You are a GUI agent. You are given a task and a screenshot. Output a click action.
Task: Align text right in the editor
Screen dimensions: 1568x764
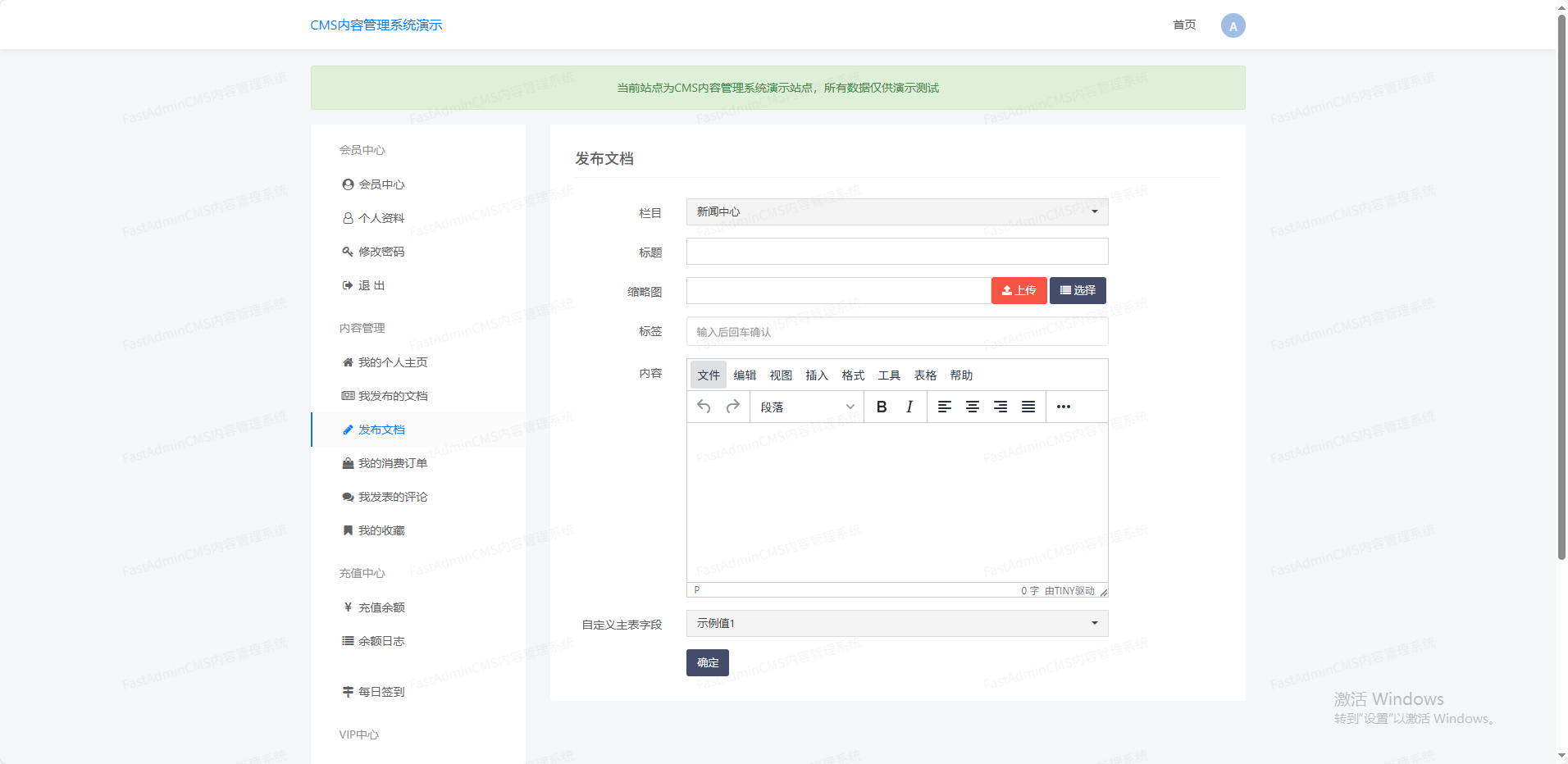(1001, 407)
